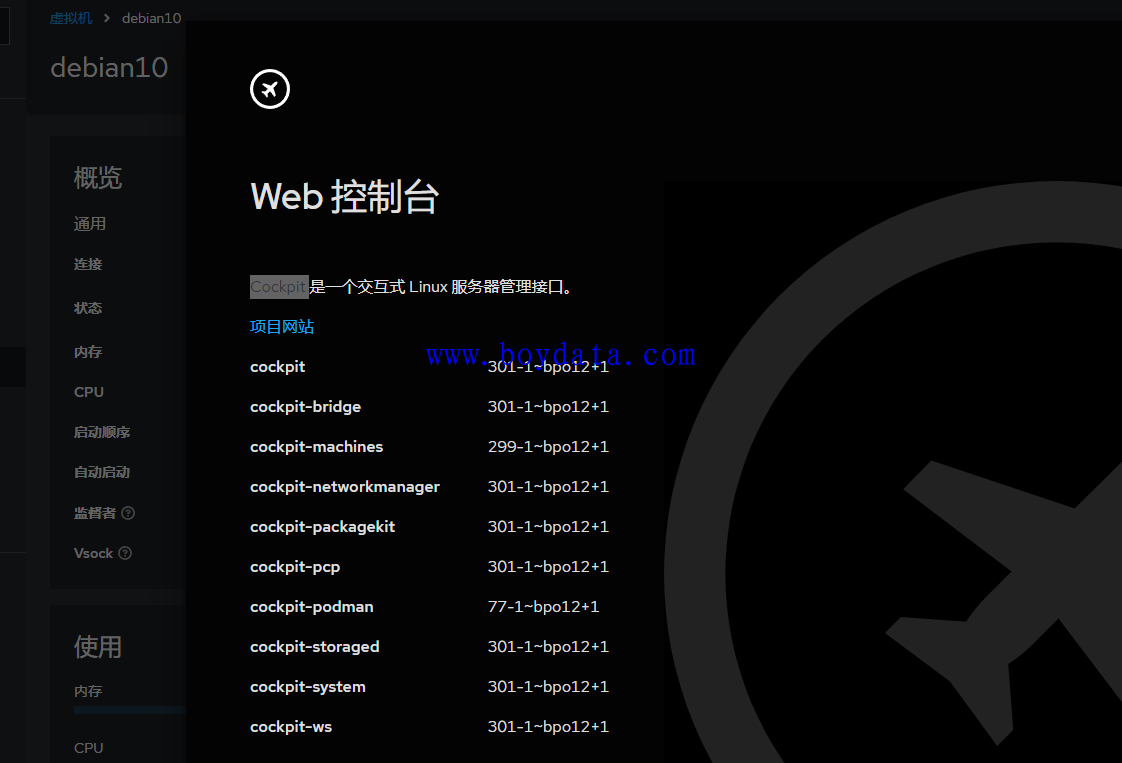Click the cockpit-packagekit package name
Viewport: 1122px width, 763px height.
(x=323, y=527)
